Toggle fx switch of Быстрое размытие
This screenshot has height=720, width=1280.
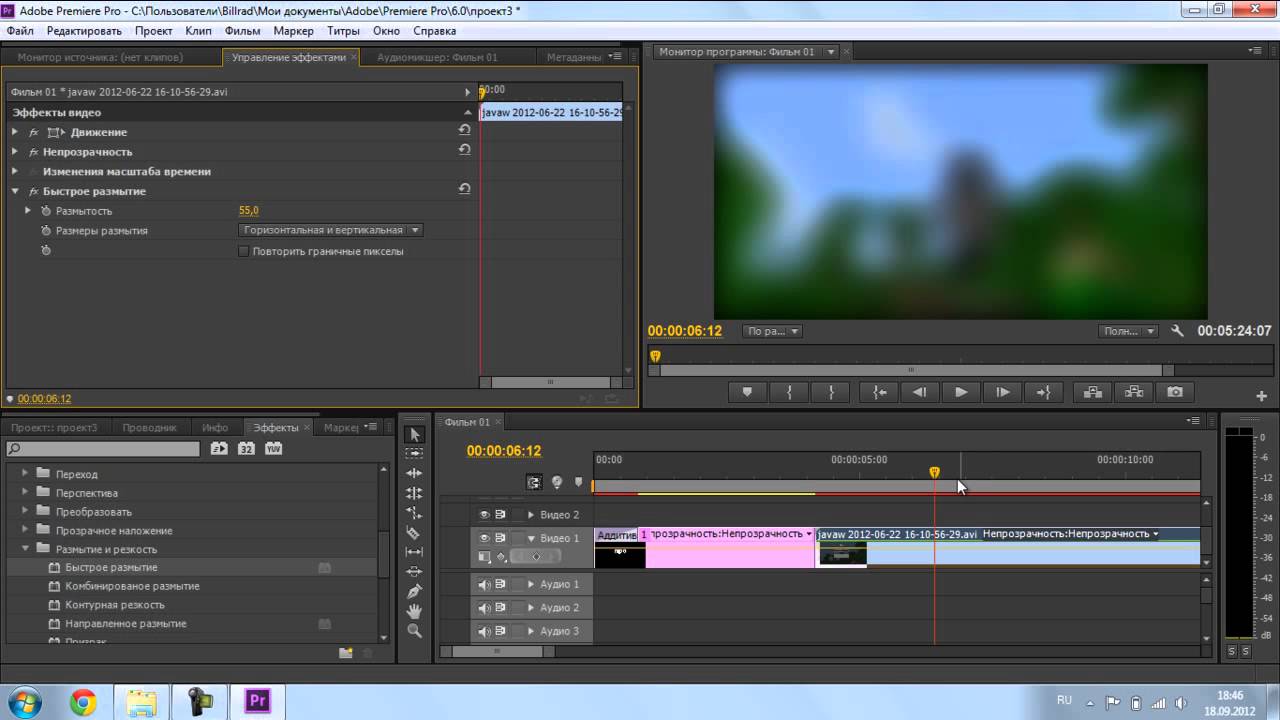point(33,191)
